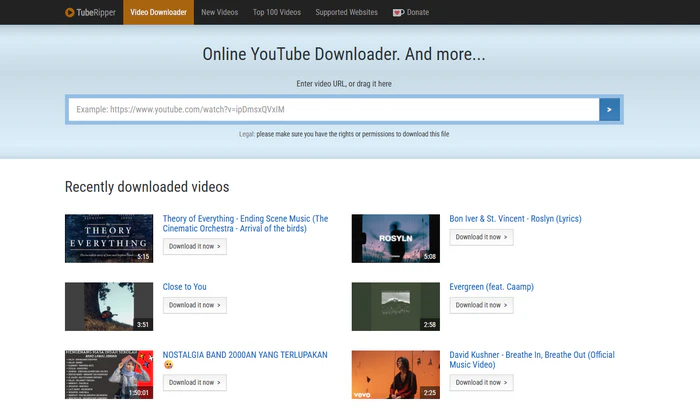
Task: Open the Supported Websites page
Action: [346, 12]
